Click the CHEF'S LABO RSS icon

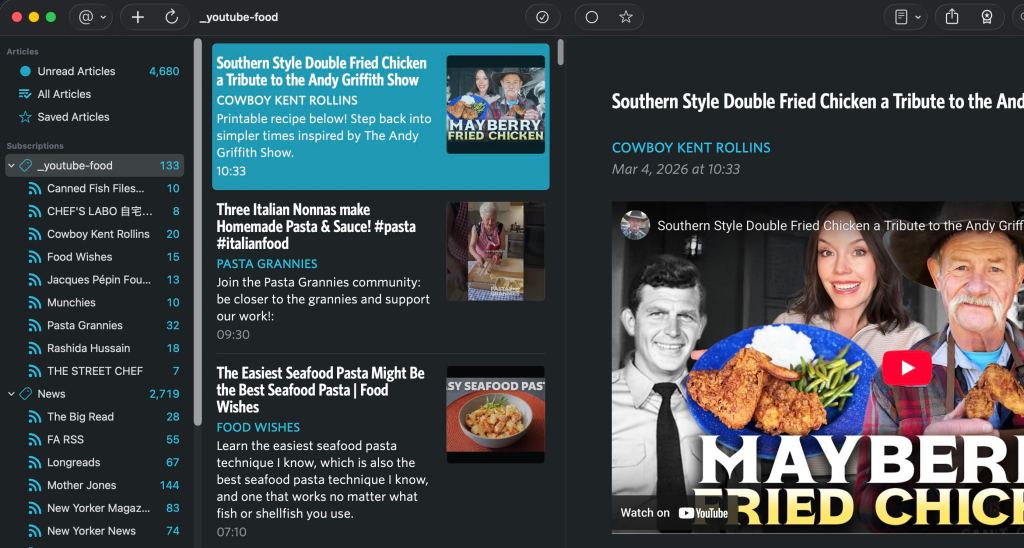click(x=35, y=212)
